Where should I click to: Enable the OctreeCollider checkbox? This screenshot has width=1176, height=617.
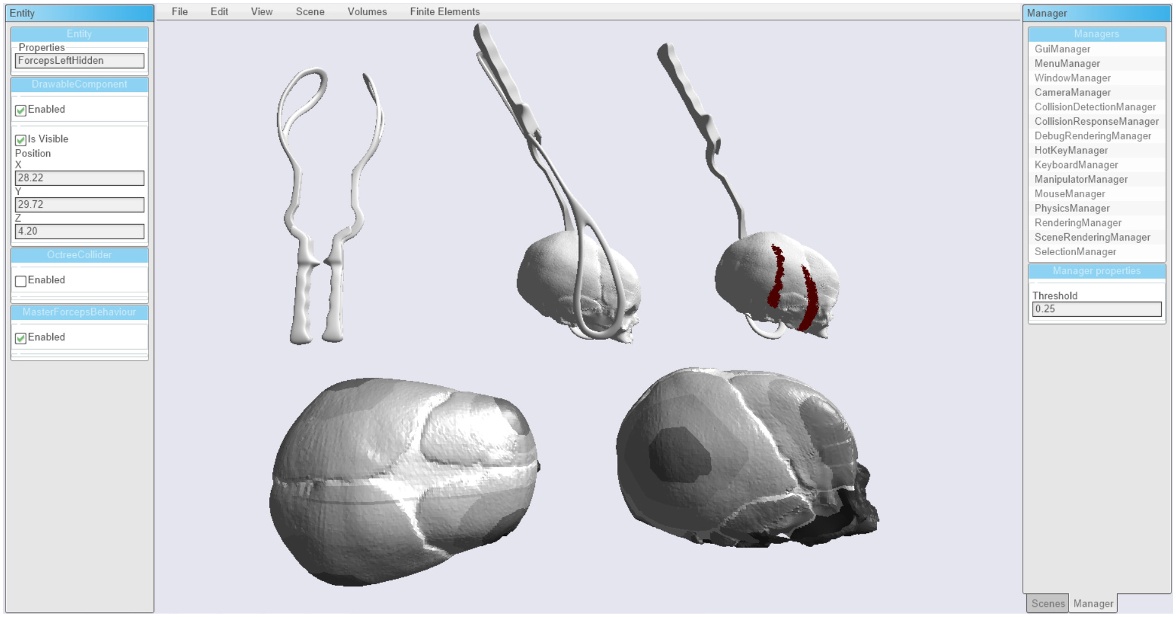point(20,280)
